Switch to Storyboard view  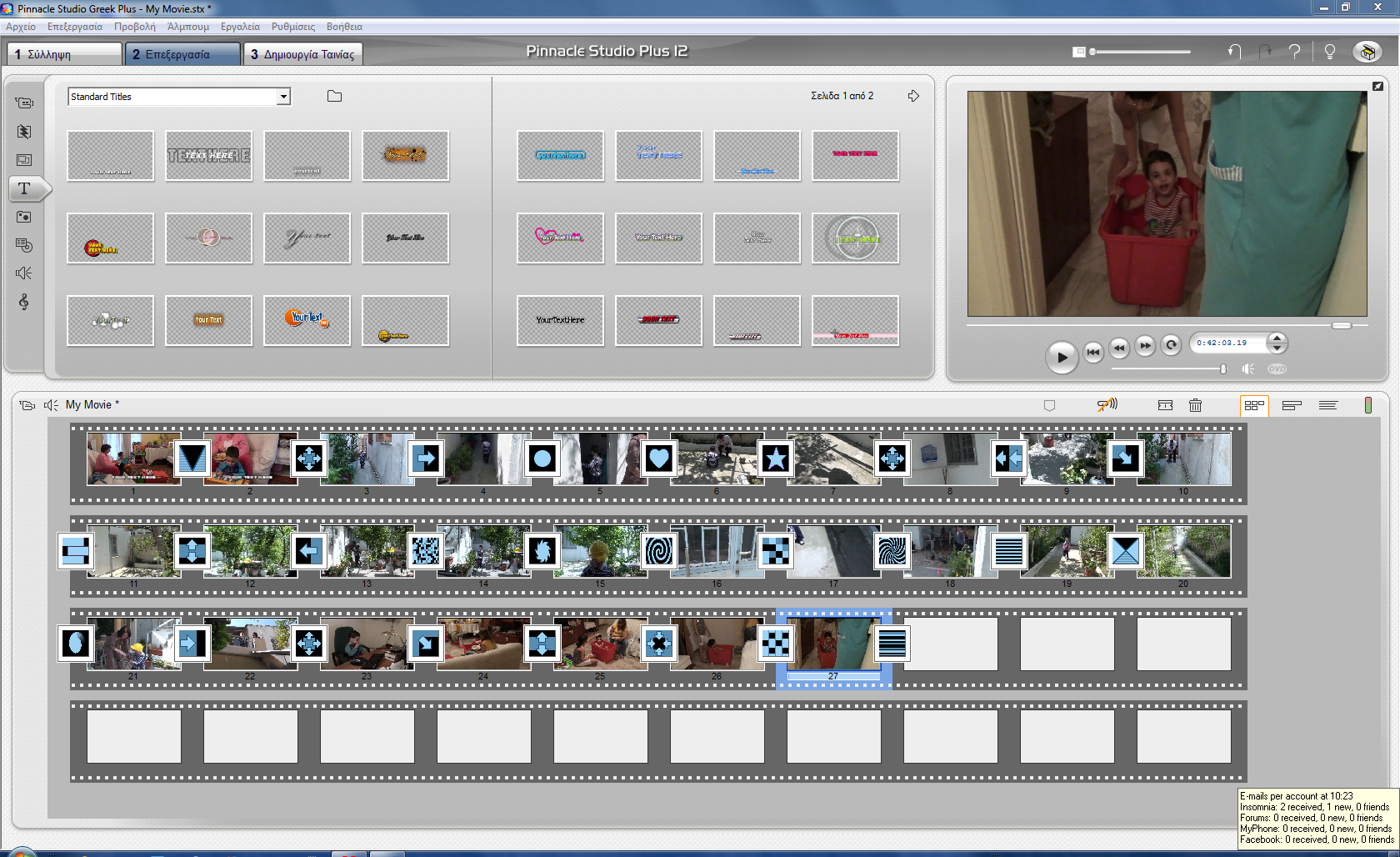pyautogui.click(x=1254, y=405)
